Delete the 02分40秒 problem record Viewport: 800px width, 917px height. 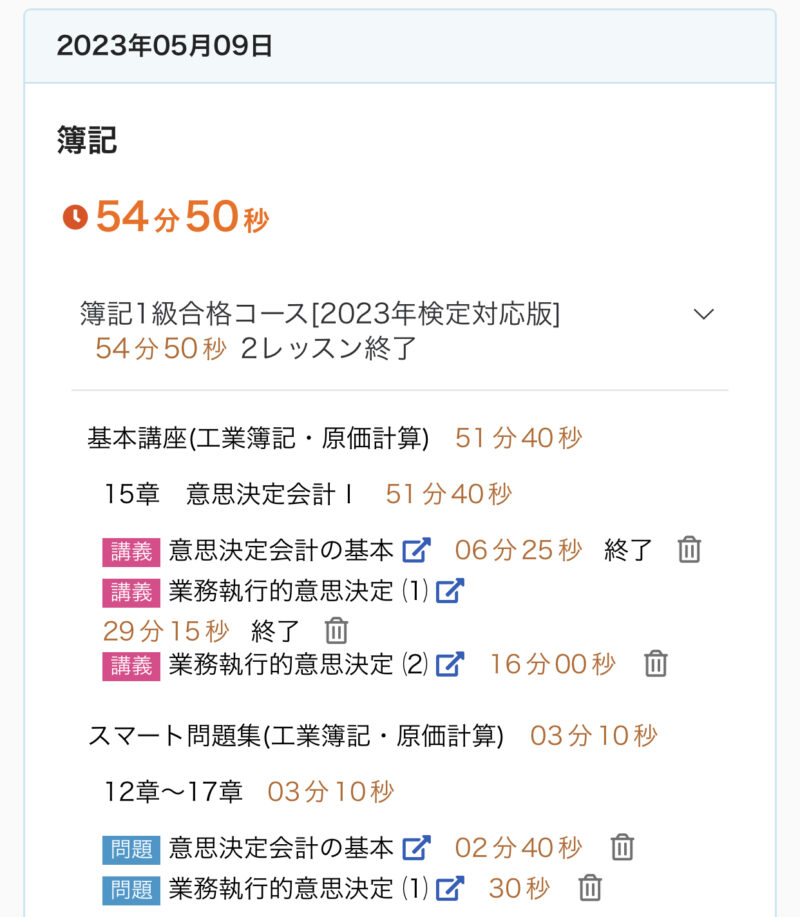click(623, 848)
